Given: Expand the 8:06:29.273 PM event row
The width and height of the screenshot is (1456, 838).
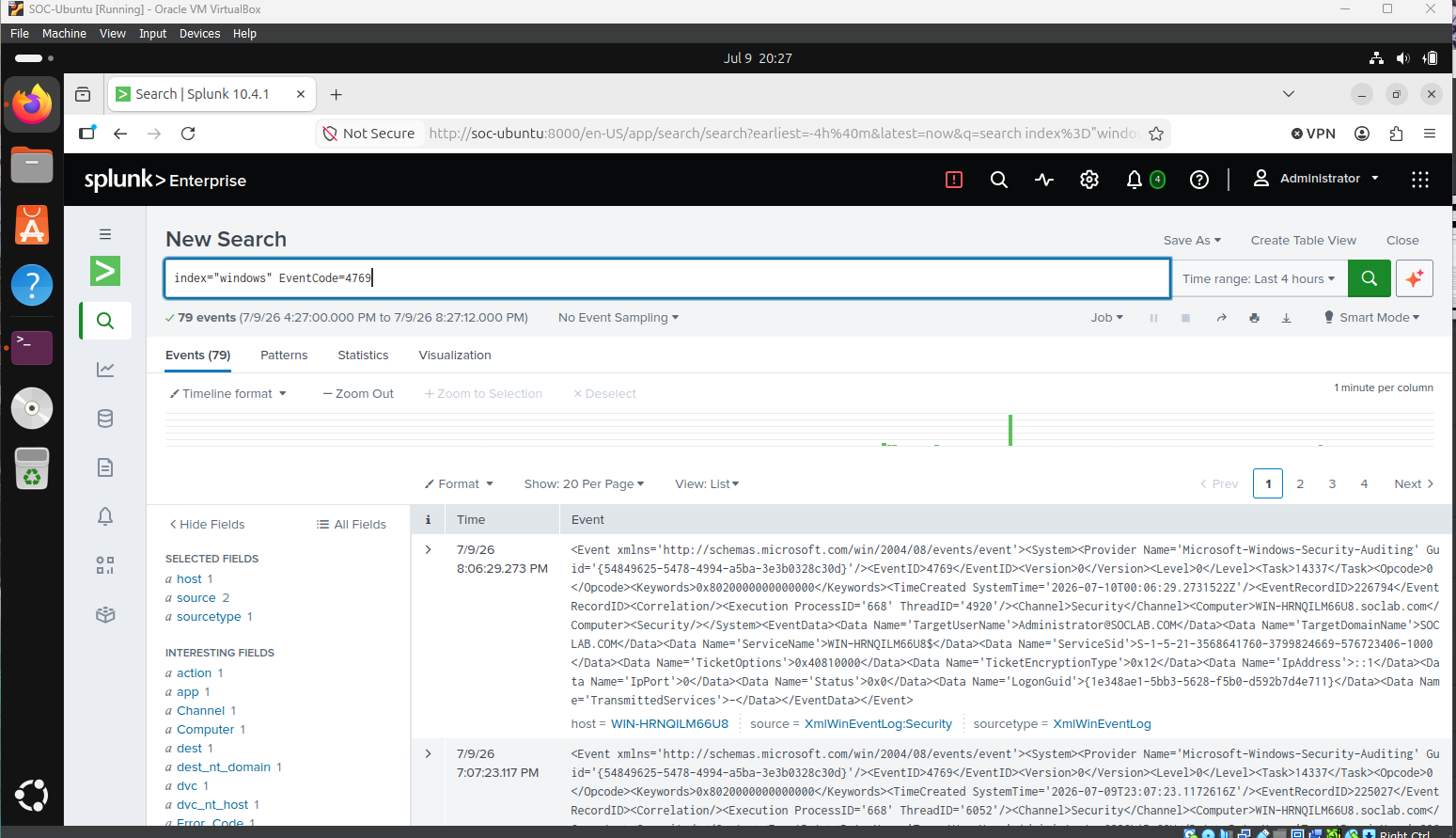Looking at the screenshot, I should point(429,550).
